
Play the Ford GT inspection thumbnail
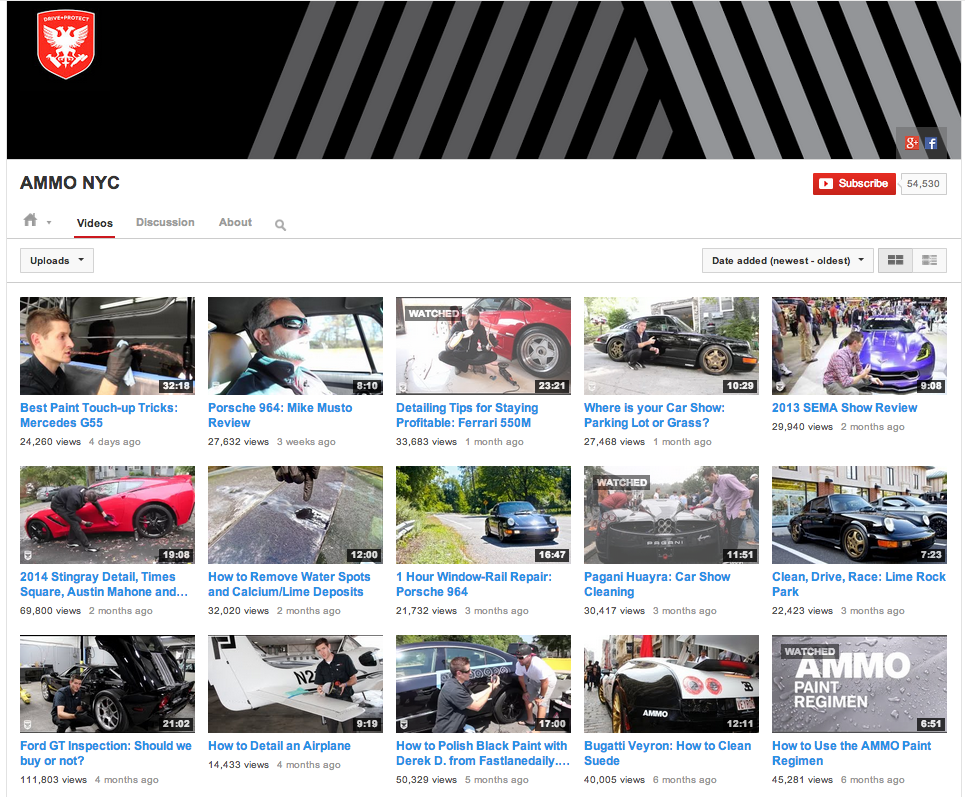(x=108, y=684)
